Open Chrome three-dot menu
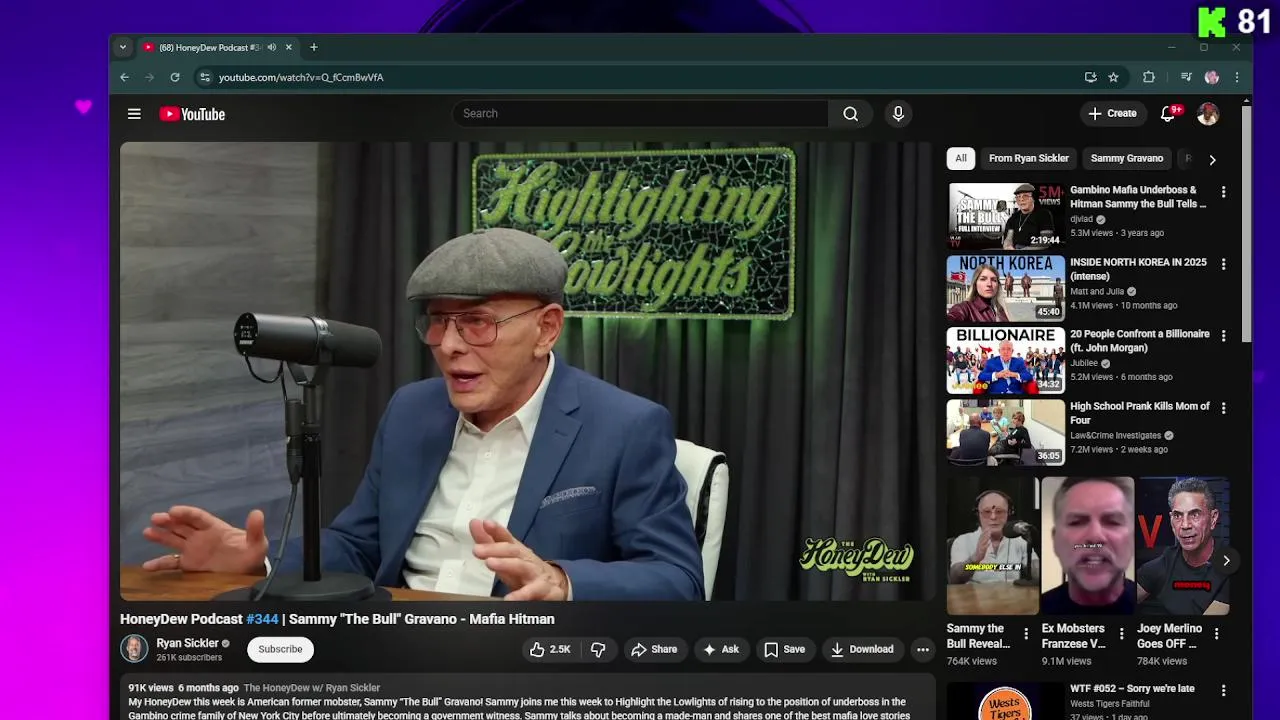This screenshot has height=720, width=1280. click(1237, 77)
